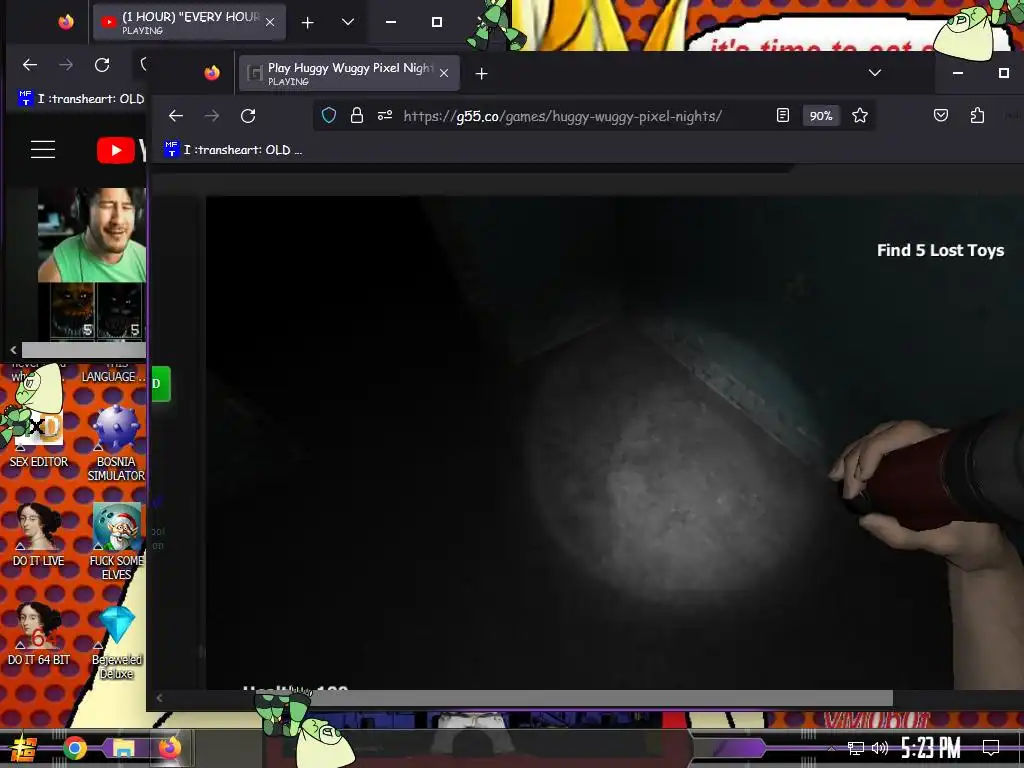
Task: Open the SEX EDITOR desktop shortcut
Action: pyautogui.click(x=39, y=438)
